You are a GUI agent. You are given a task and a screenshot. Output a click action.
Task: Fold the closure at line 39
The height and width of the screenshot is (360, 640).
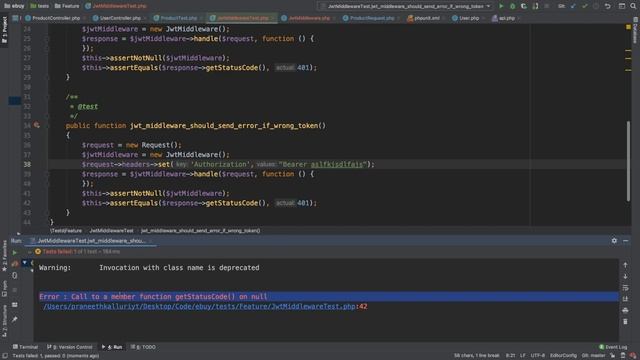coord(47,174)
